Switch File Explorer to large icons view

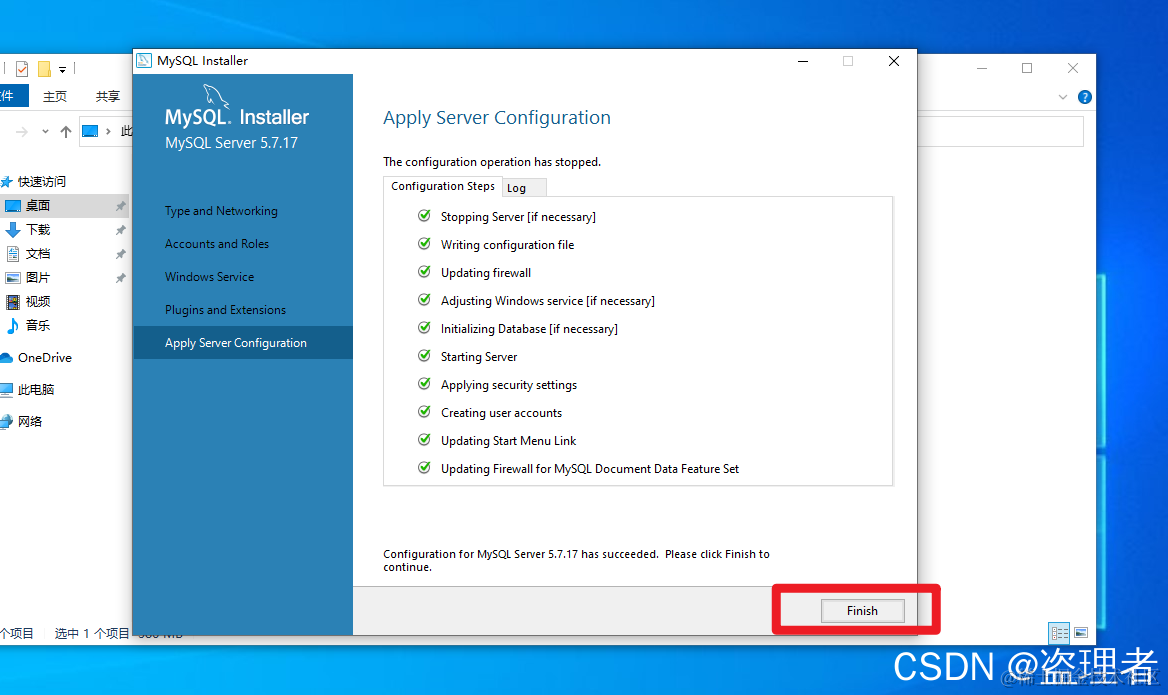coord(1081,633)
